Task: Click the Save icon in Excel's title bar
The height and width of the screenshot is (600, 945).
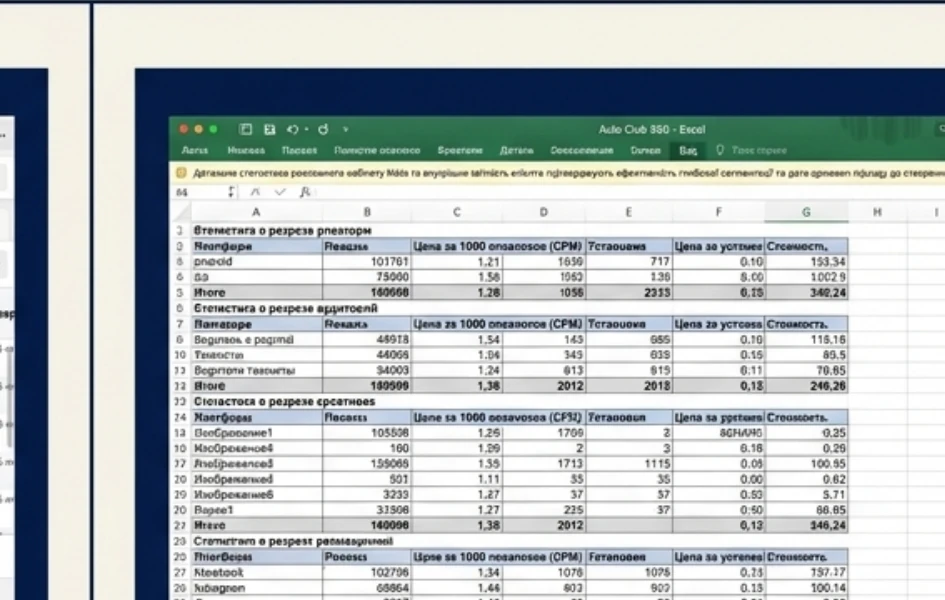Action: (269, 130)
